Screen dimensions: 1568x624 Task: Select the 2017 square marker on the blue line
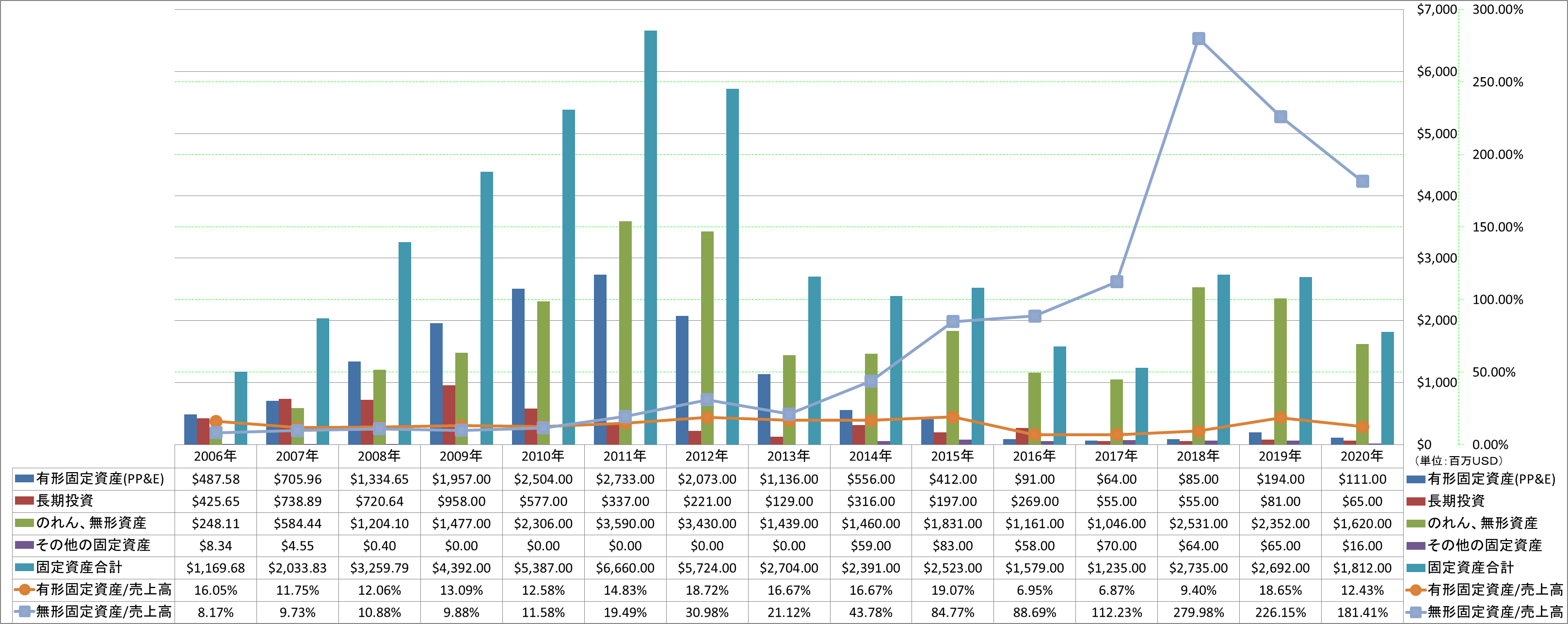pos(1116,281)
